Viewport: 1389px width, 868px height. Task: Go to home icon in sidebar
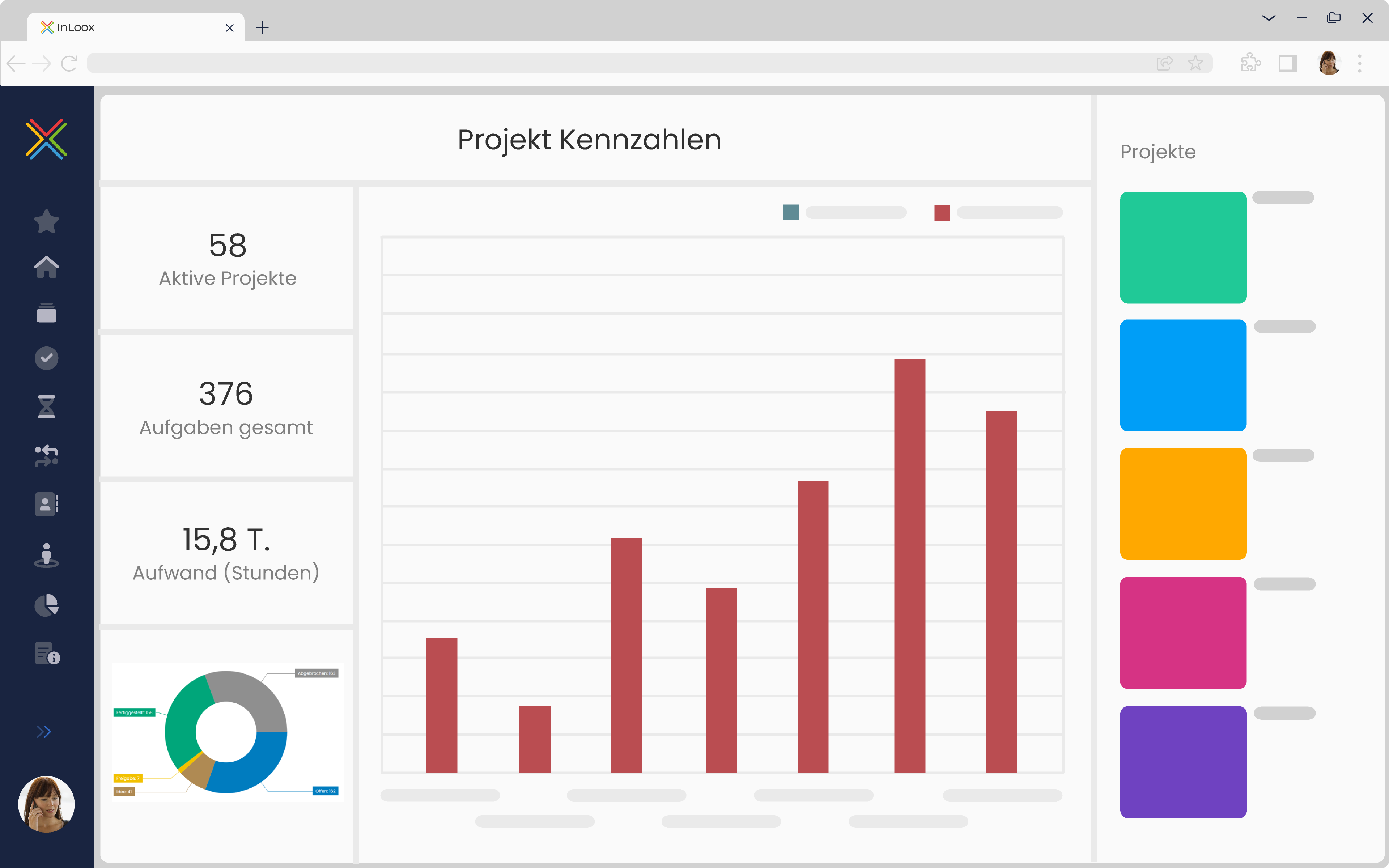(x=47, y=267)
